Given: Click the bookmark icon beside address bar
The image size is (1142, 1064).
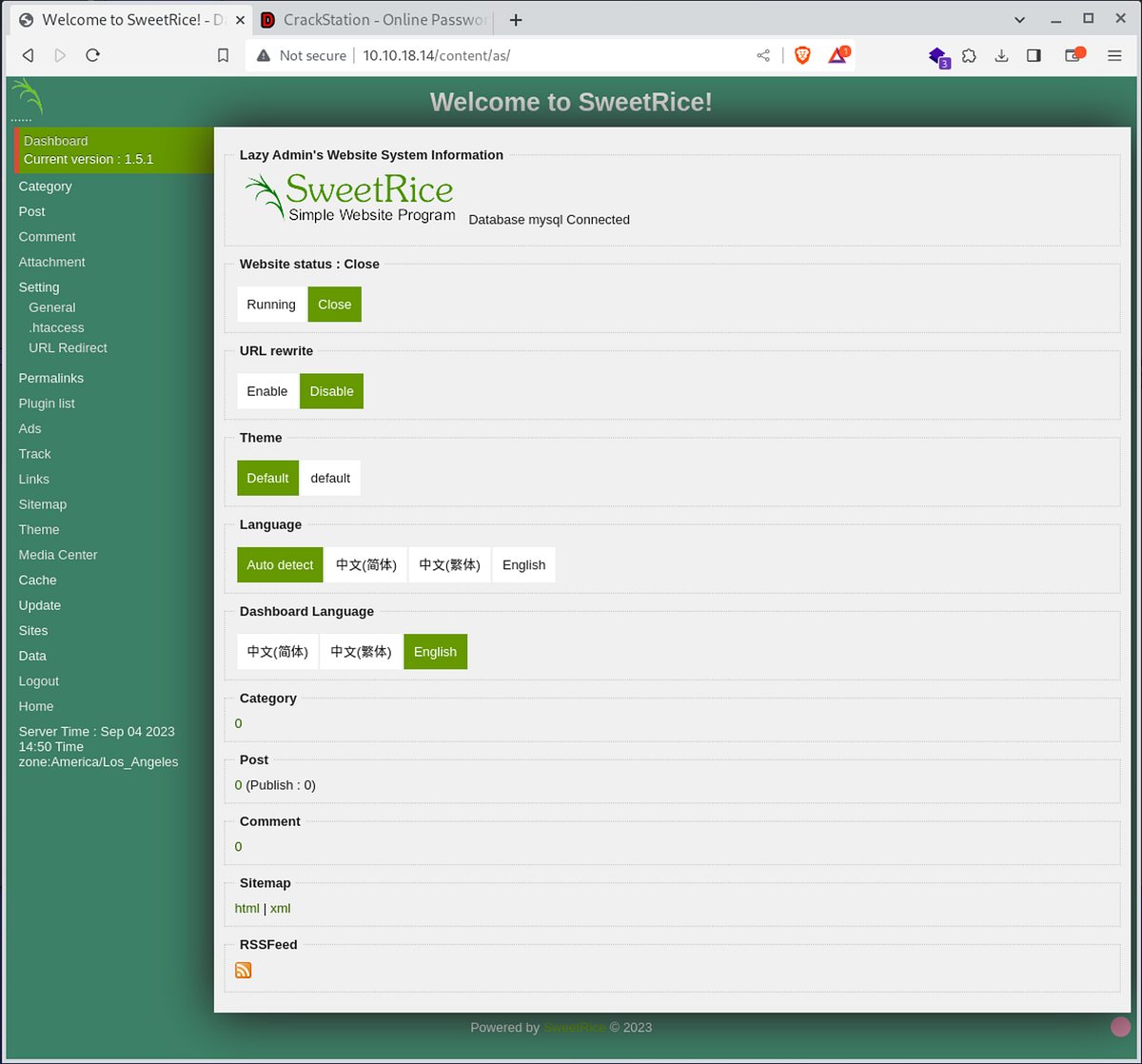Looking at the screenshot, I should [223, 56].
